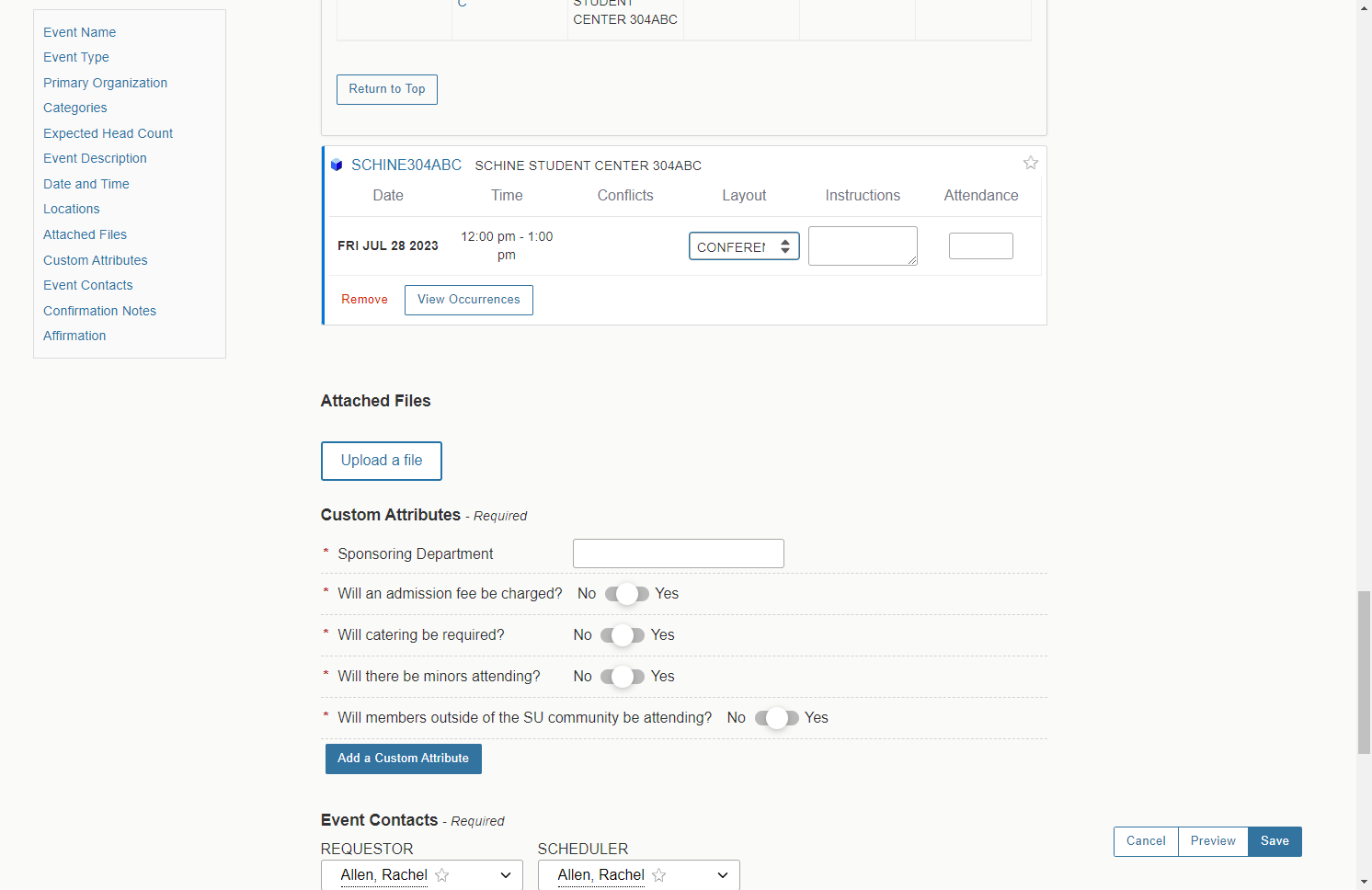Jump to Event Type section
1372x890 pixels.
(x=76, y=57)
